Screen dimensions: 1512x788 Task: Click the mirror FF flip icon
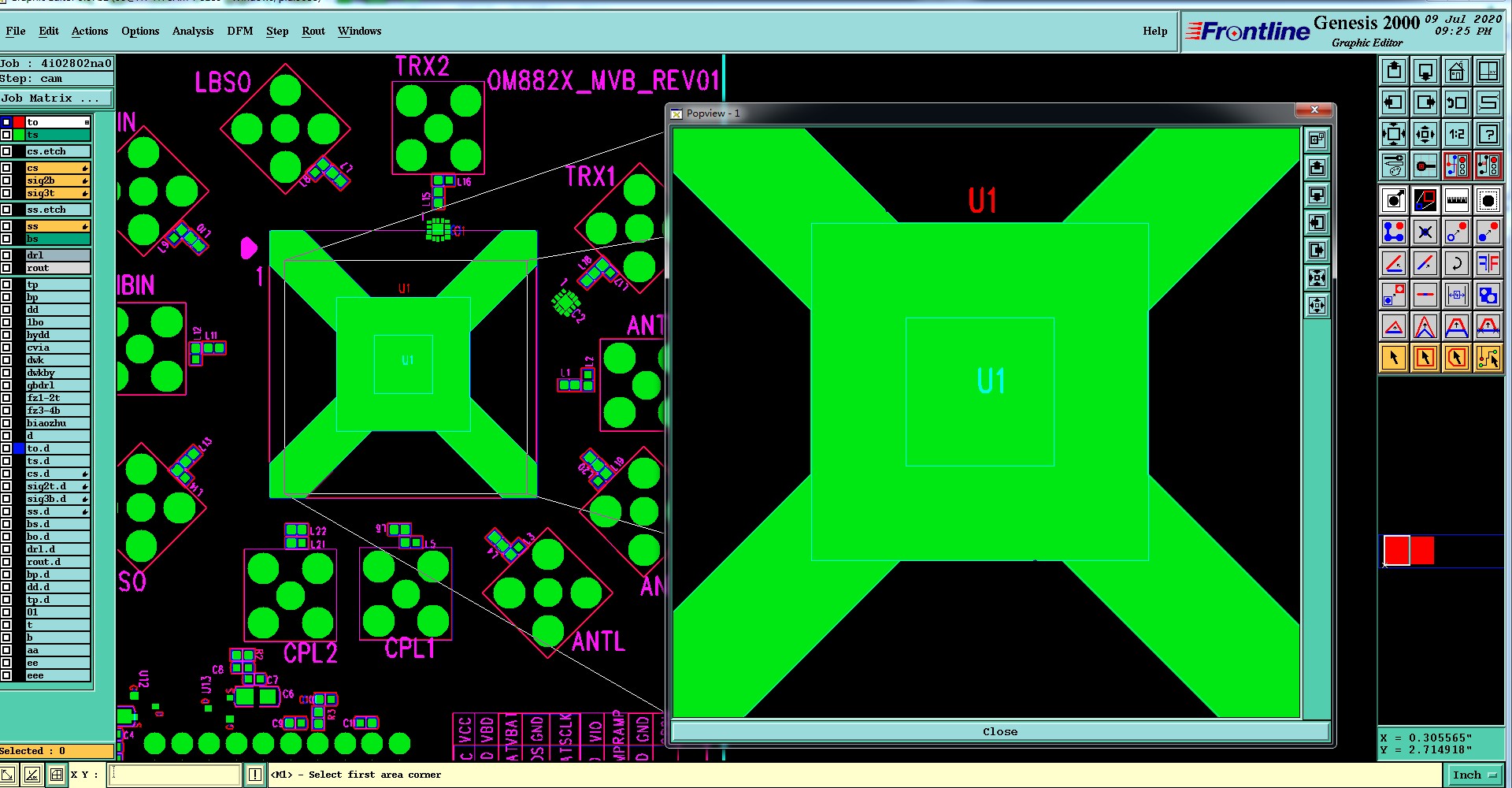[1488, 263]
